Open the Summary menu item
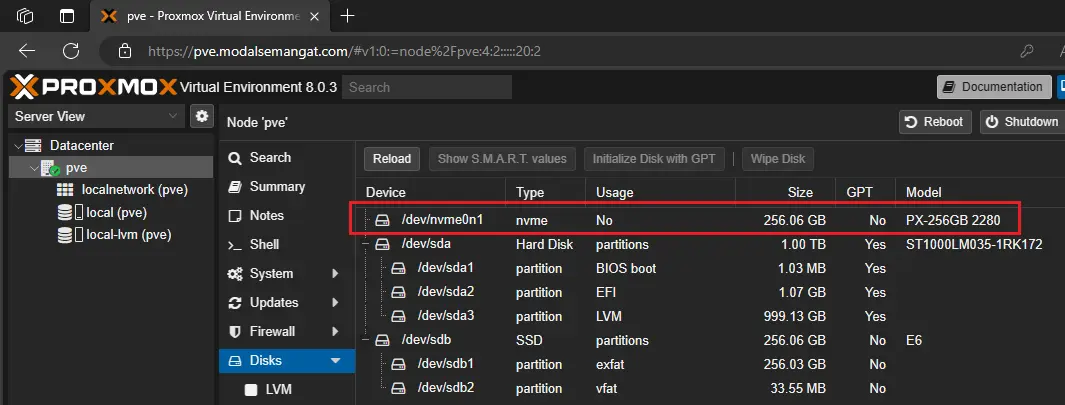This screenshot has height=405, width=1065. [287, 186]
